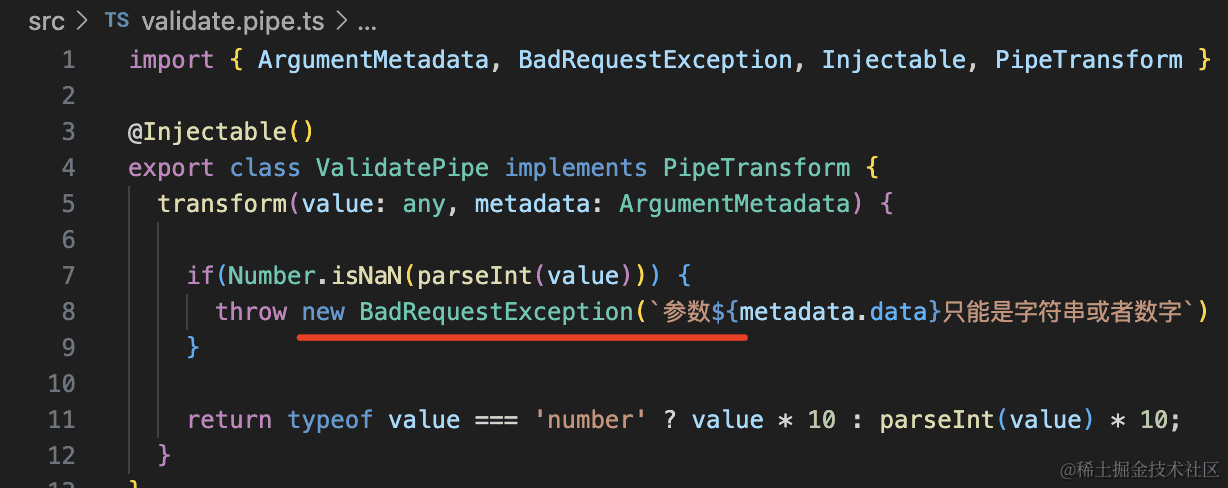1228x488 pixels.
Task: Expand the breadcrumb ellipsis symbol item
Action: [x=366, y=20]
